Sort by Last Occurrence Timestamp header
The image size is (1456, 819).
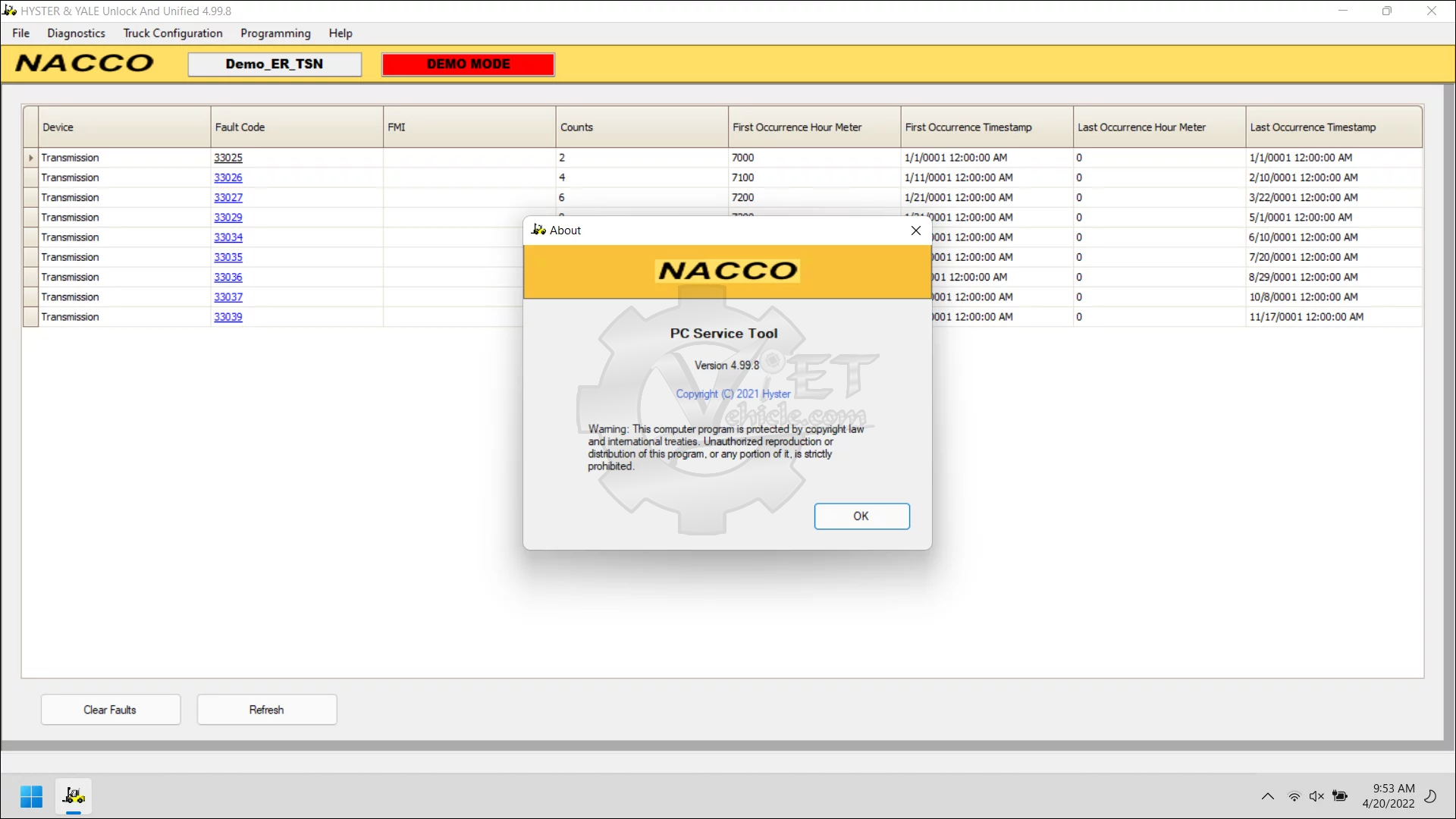point(1334,127)
